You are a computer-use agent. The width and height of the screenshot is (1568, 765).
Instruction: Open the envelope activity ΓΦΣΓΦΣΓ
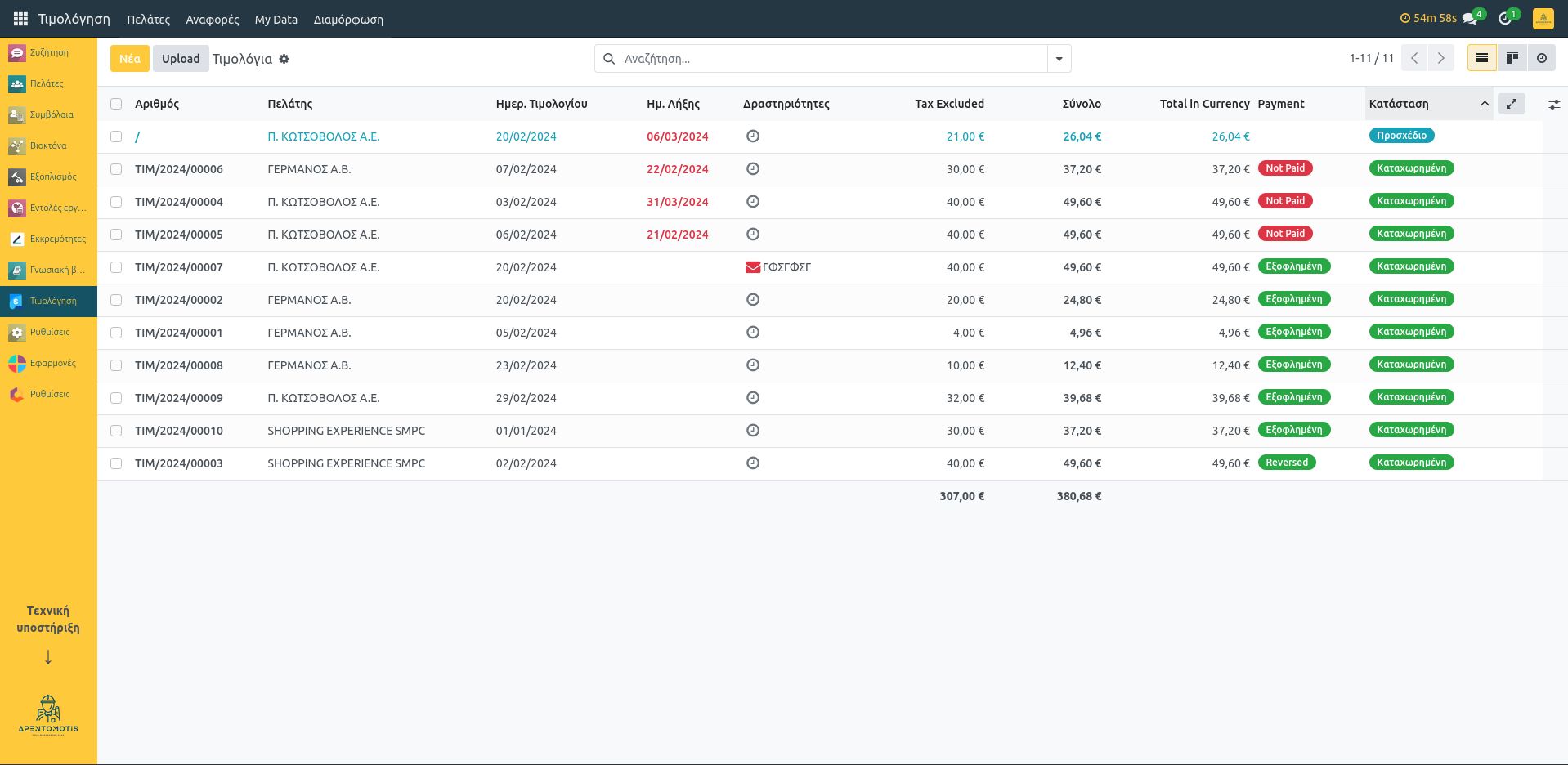coord(777,267)
